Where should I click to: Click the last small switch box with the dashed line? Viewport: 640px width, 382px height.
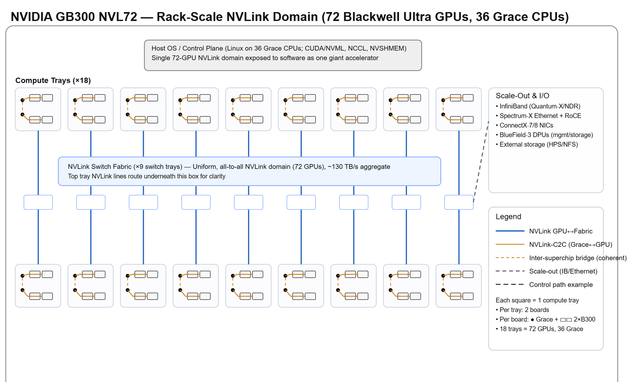pyautogui.click(x=459, y=202)
